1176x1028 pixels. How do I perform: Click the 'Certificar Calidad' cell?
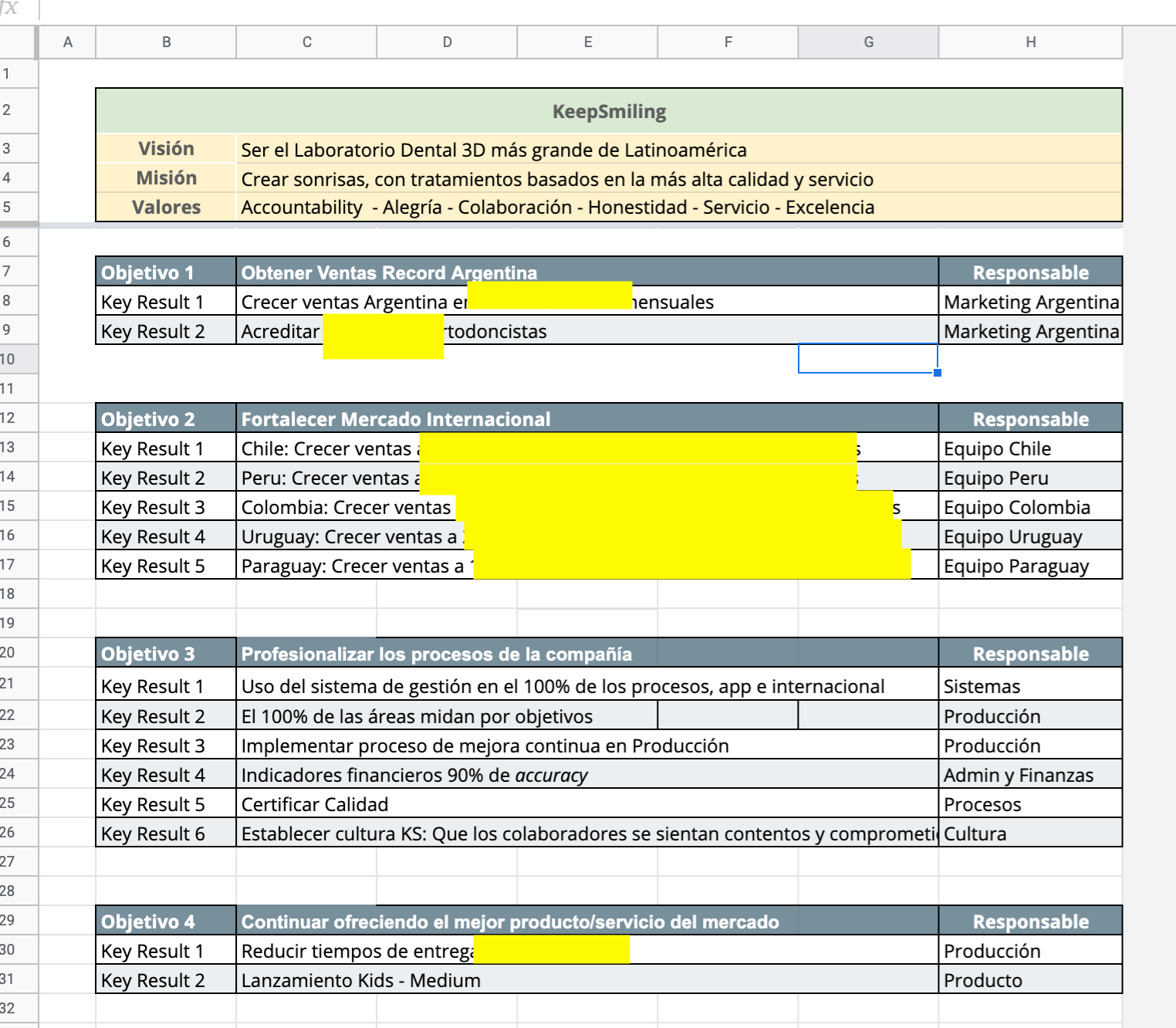[x=587, y=803]
